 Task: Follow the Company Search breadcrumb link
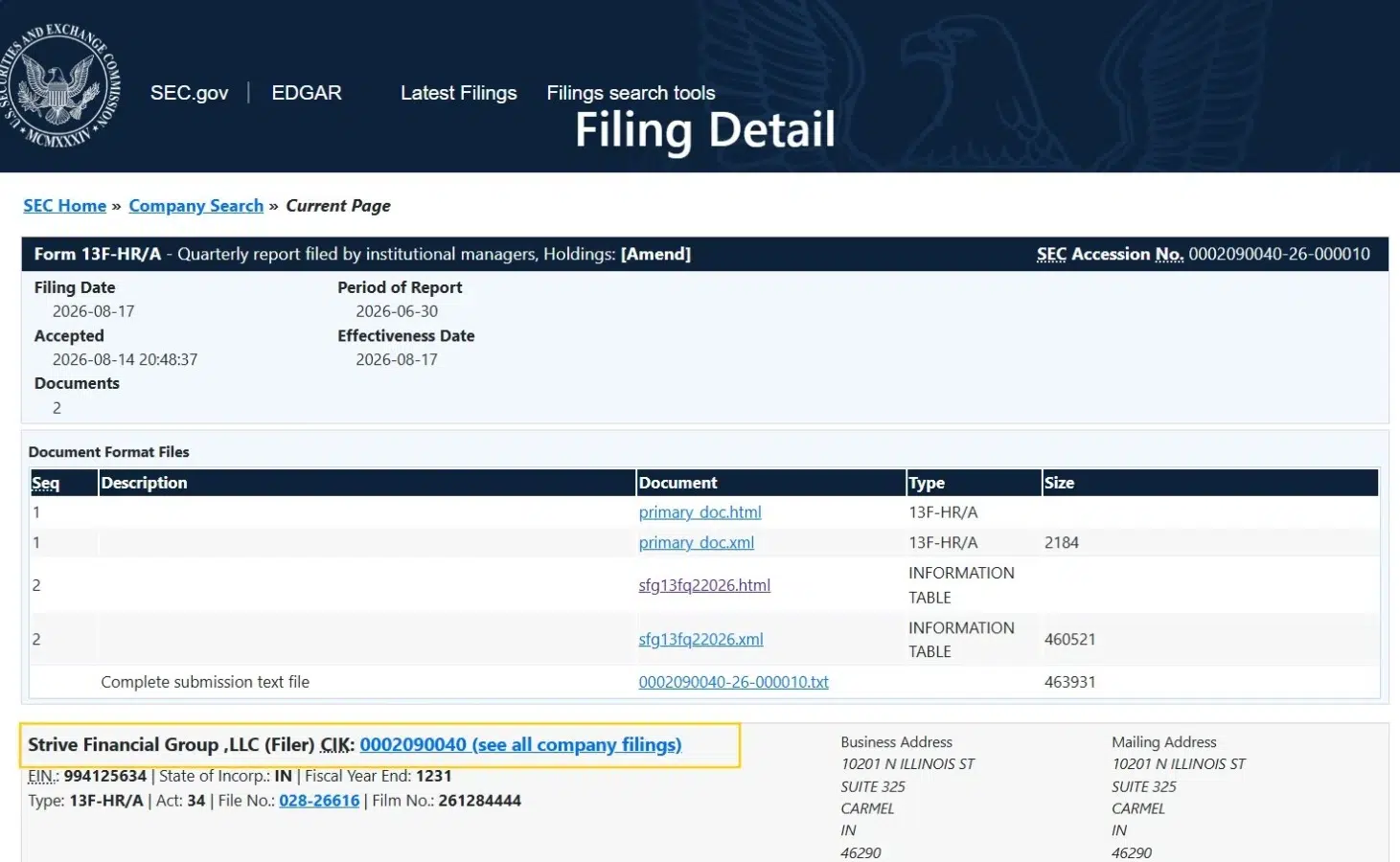[195, 206]
